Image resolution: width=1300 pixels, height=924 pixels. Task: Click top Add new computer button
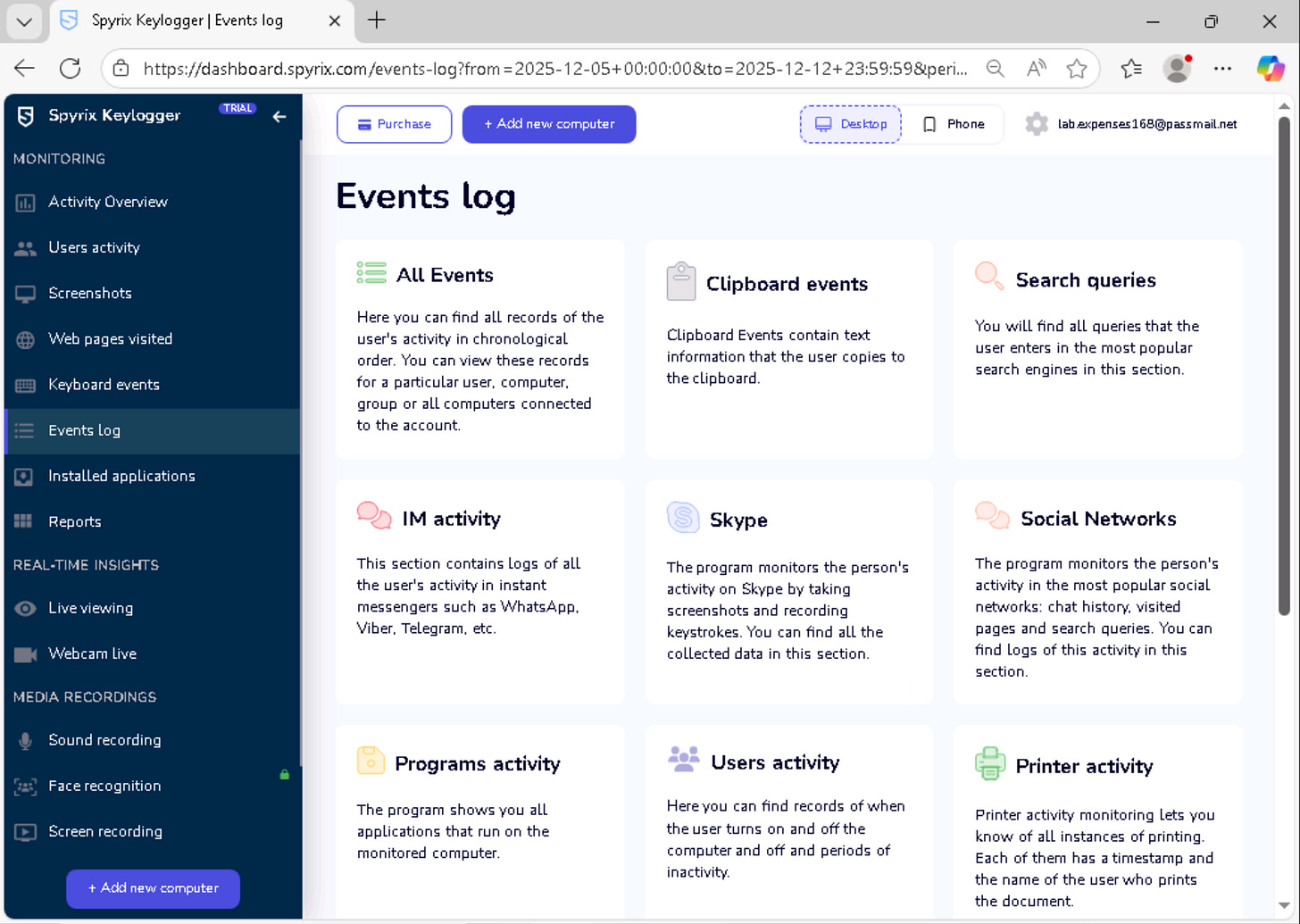[x=549, y=124]
